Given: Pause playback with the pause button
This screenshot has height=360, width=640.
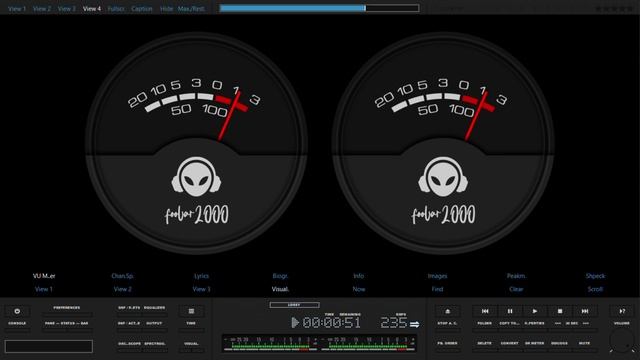Looking at the screenshot, I should (510, 311).
